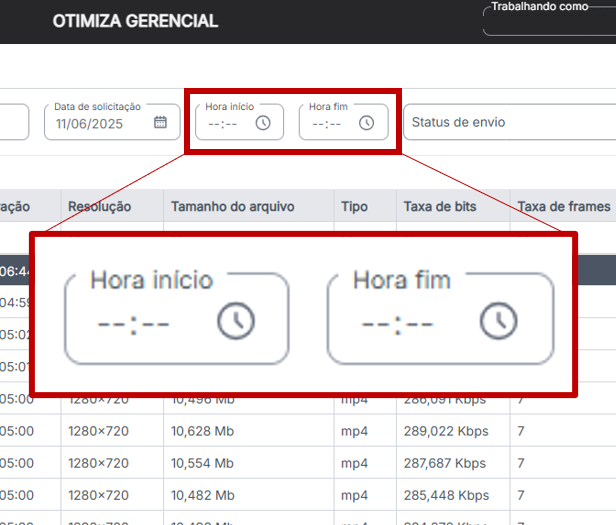Click mp4 in the 285,448 Kbps row
This screenshot has height=525, width=616.
(x=354, y=496)
